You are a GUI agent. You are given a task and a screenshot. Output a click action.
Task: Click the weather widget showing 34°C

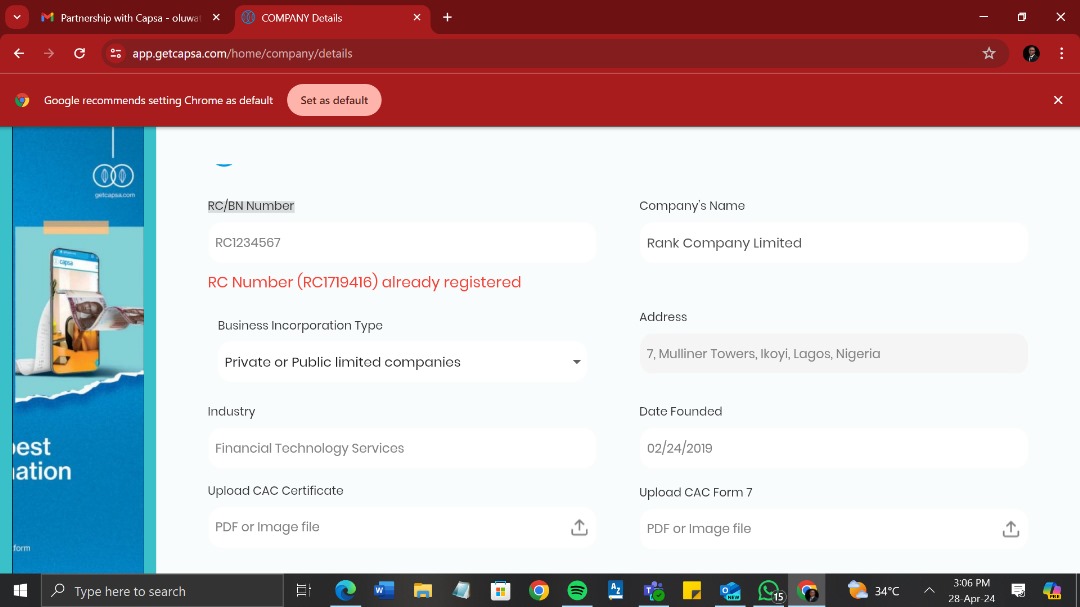pos(873,590)
